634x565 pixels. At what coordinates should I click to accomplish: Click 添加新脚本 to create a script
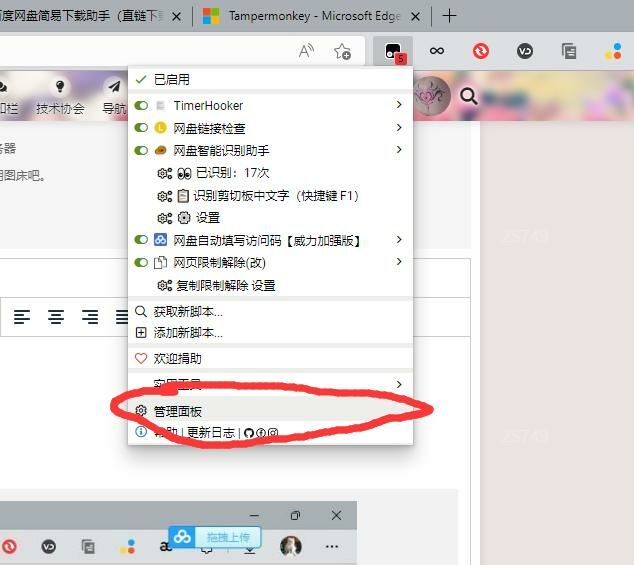click(x=188, y=332)
